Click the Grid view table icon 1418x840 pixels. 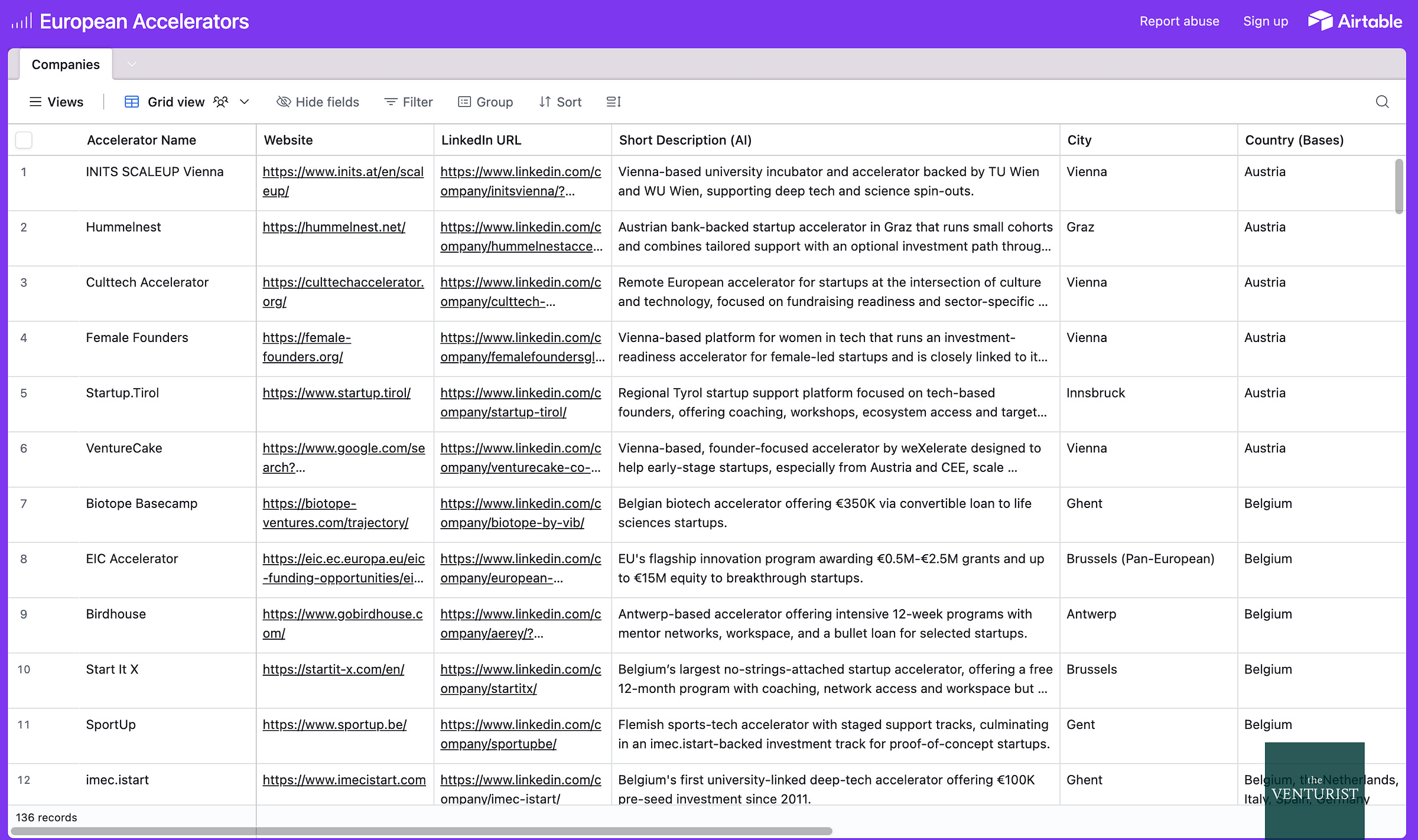[132, 102]
